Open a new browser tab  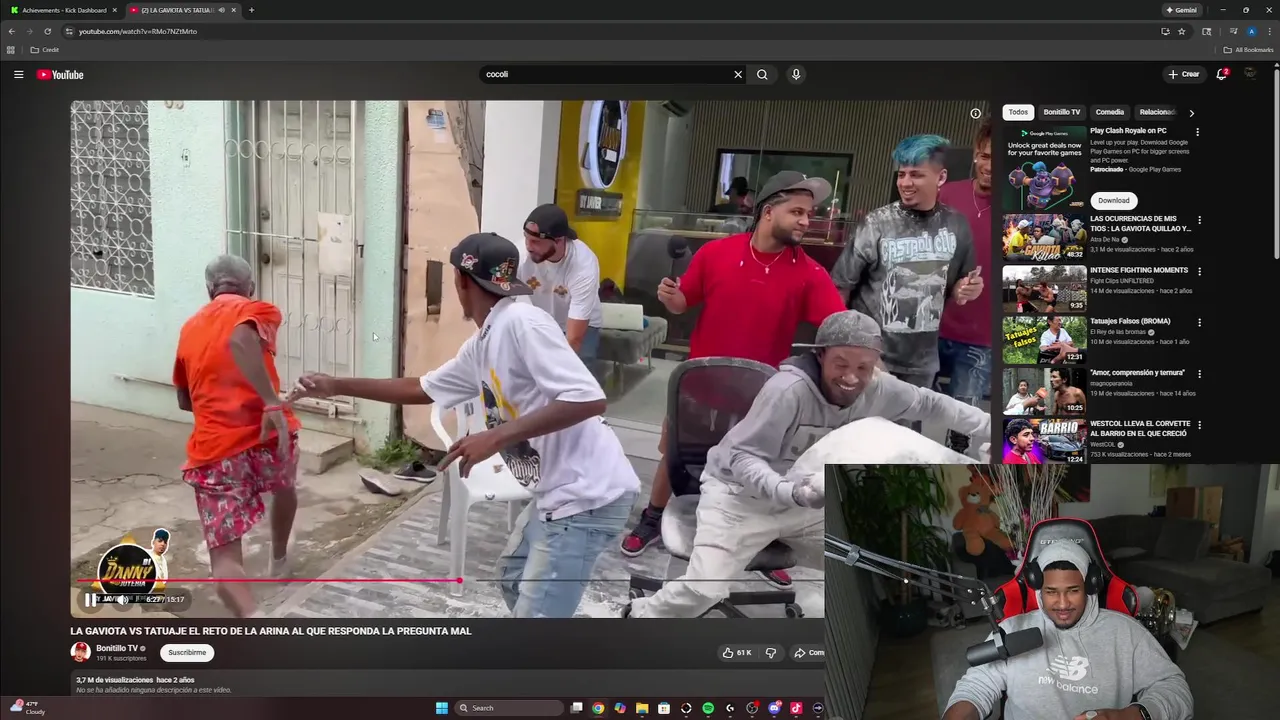coord(251,10)
